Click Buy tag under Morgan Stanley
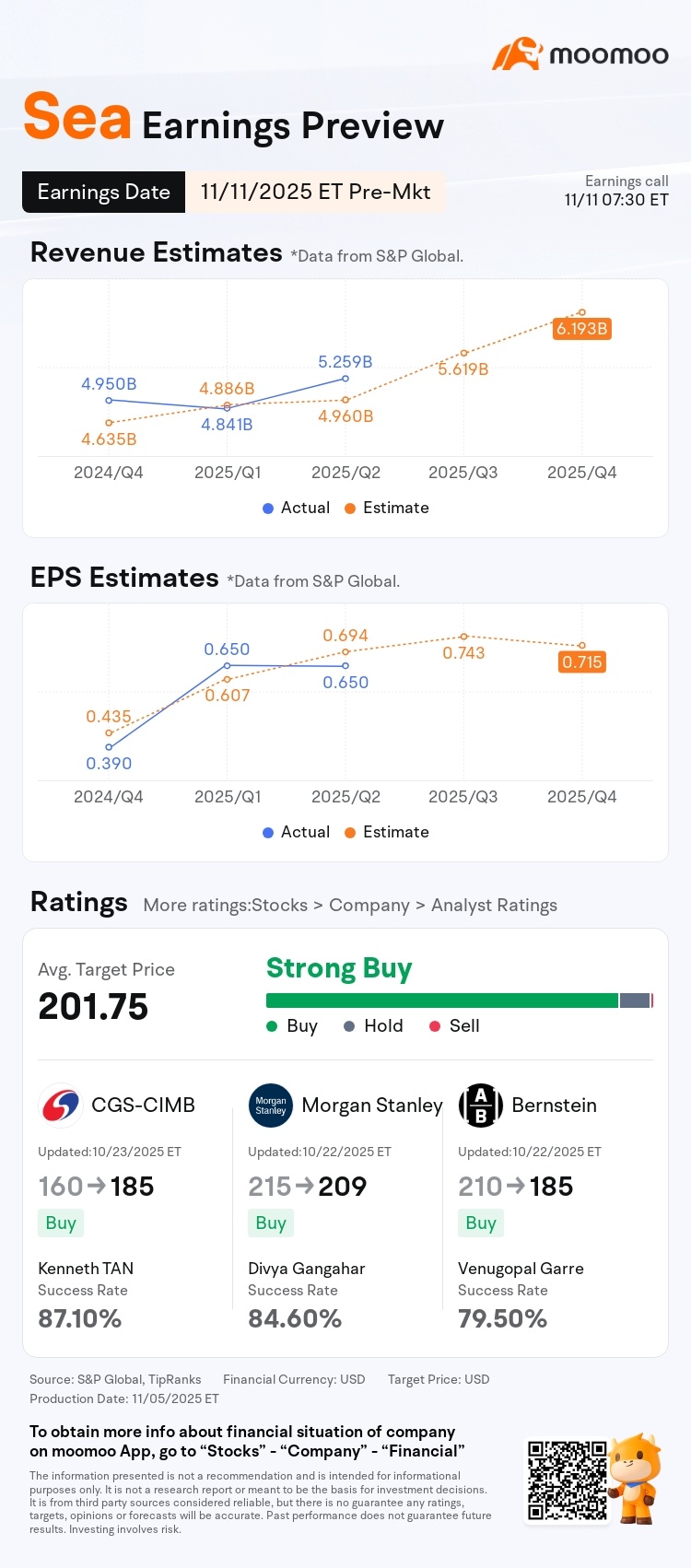Viewport: 691px width, 1568px height. 271,1223
